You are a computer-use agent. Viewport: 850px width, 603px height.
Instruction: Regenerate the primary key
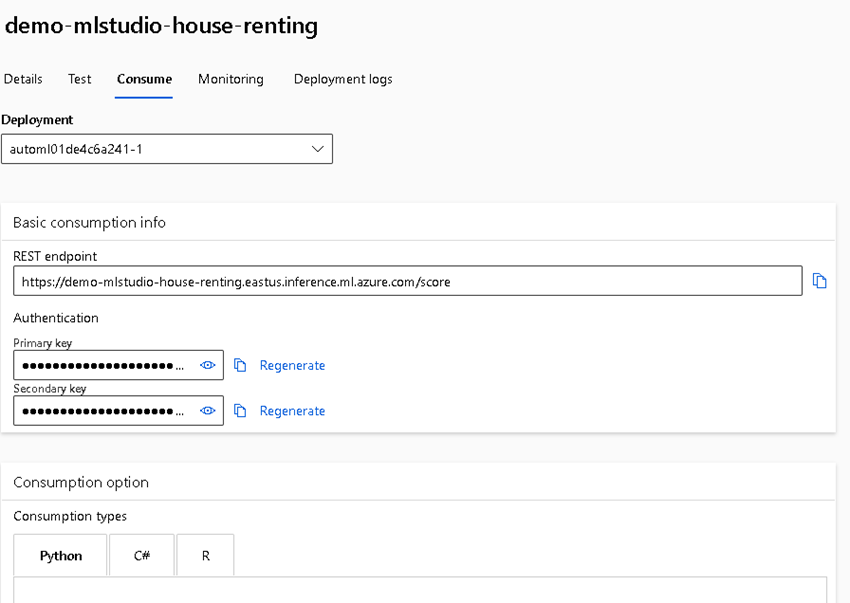tap(292, 365)
